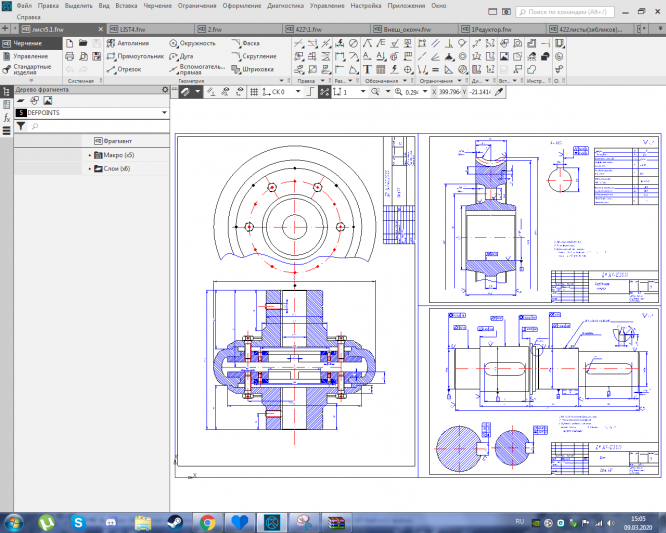Open the DEFPOINTS layer dropdown
The width and height of the screenshot is (666, 533).
click(163, 114)
